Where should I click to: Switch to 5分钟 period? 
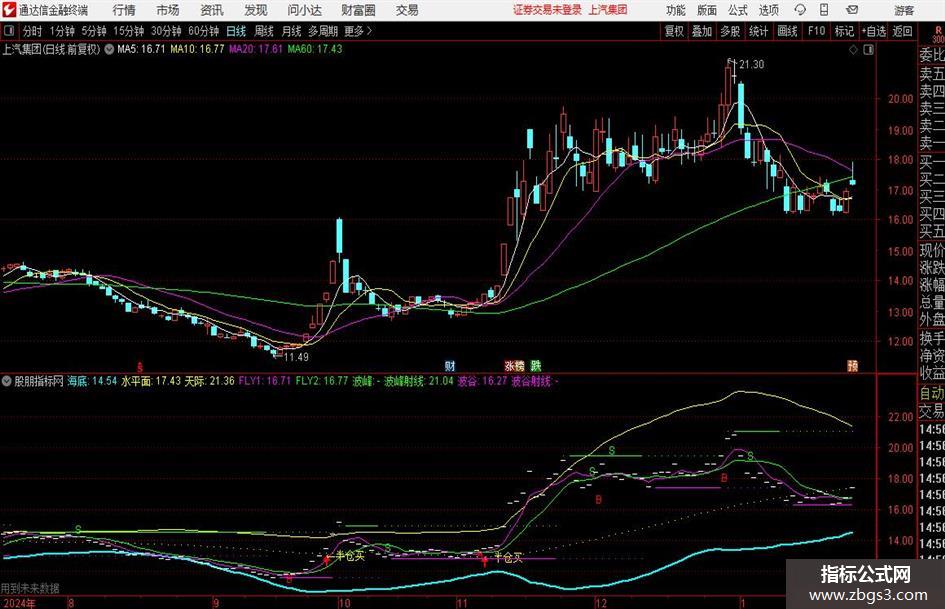tap(94, 31)
